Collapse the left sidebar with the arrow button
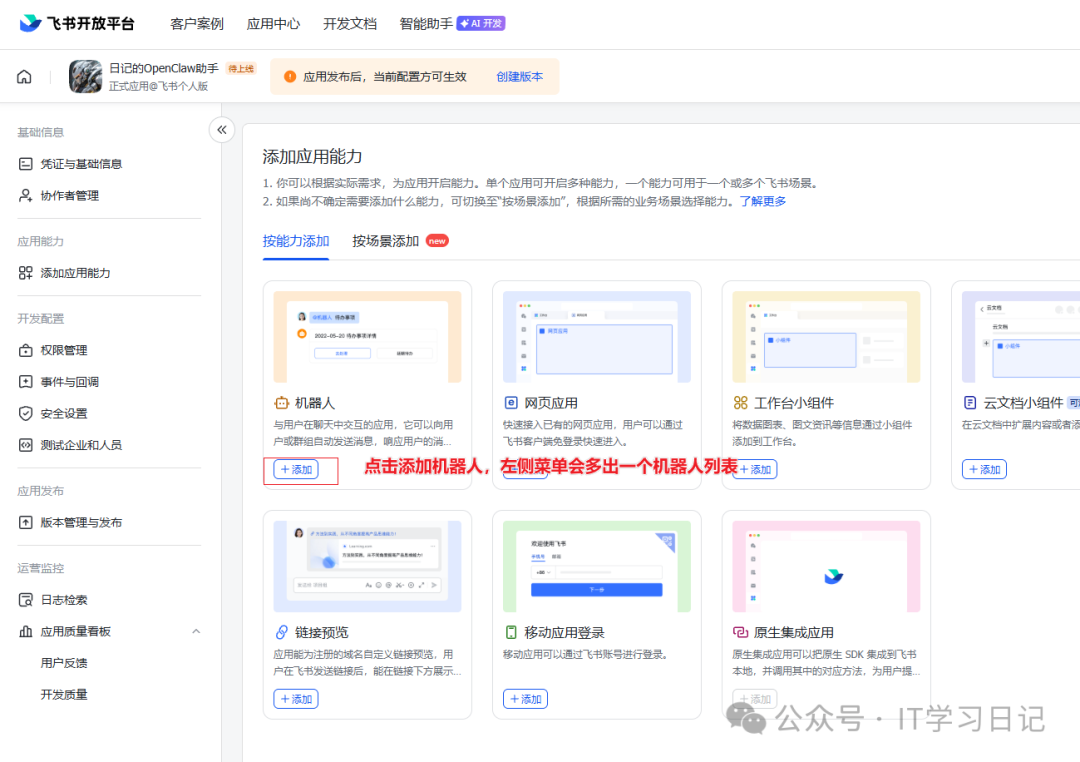 pos(221,129)
